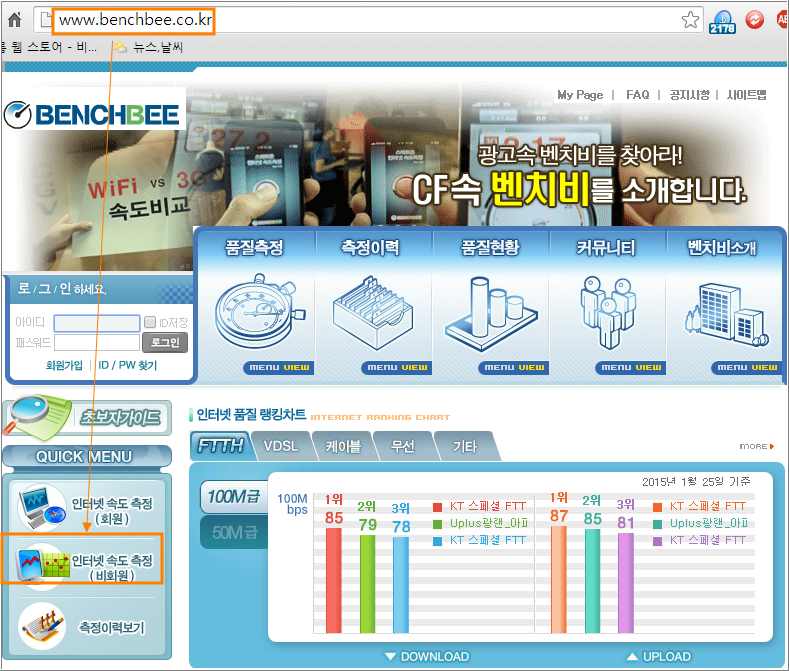Viewport: 789px width, 671px height.
Task: Open the 회원가입 link
Action: [x=64, y=365]
